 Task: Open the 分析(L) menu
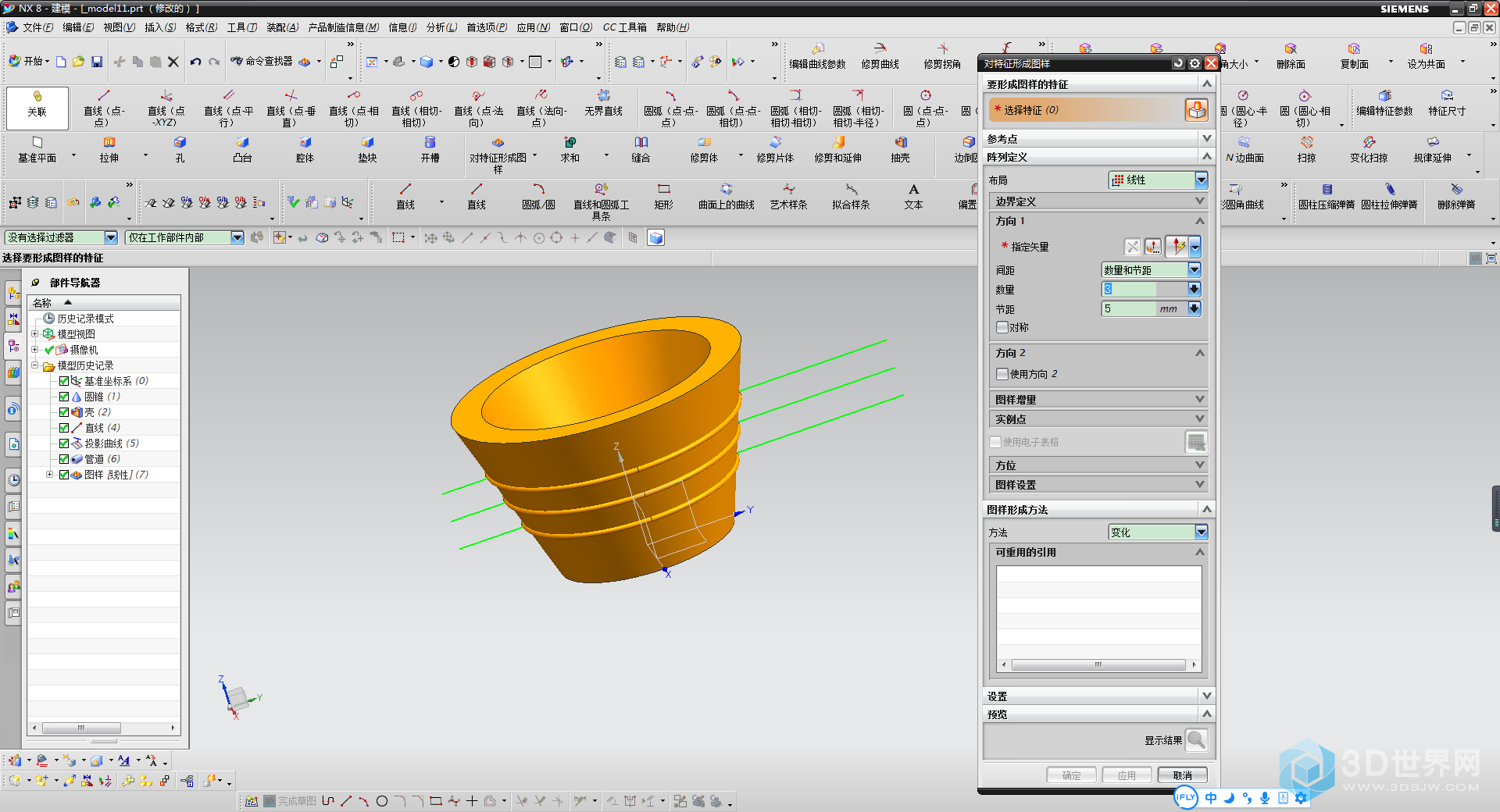point(441,27)
